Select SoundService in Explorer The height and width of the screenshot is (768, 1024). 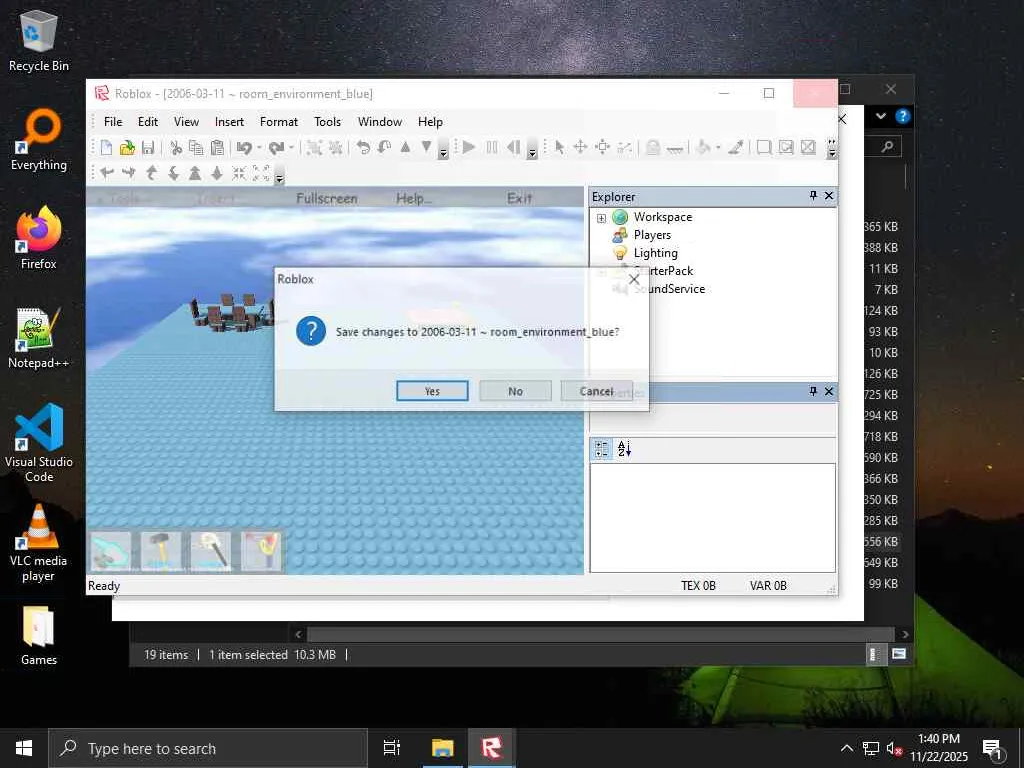[669, 289]
